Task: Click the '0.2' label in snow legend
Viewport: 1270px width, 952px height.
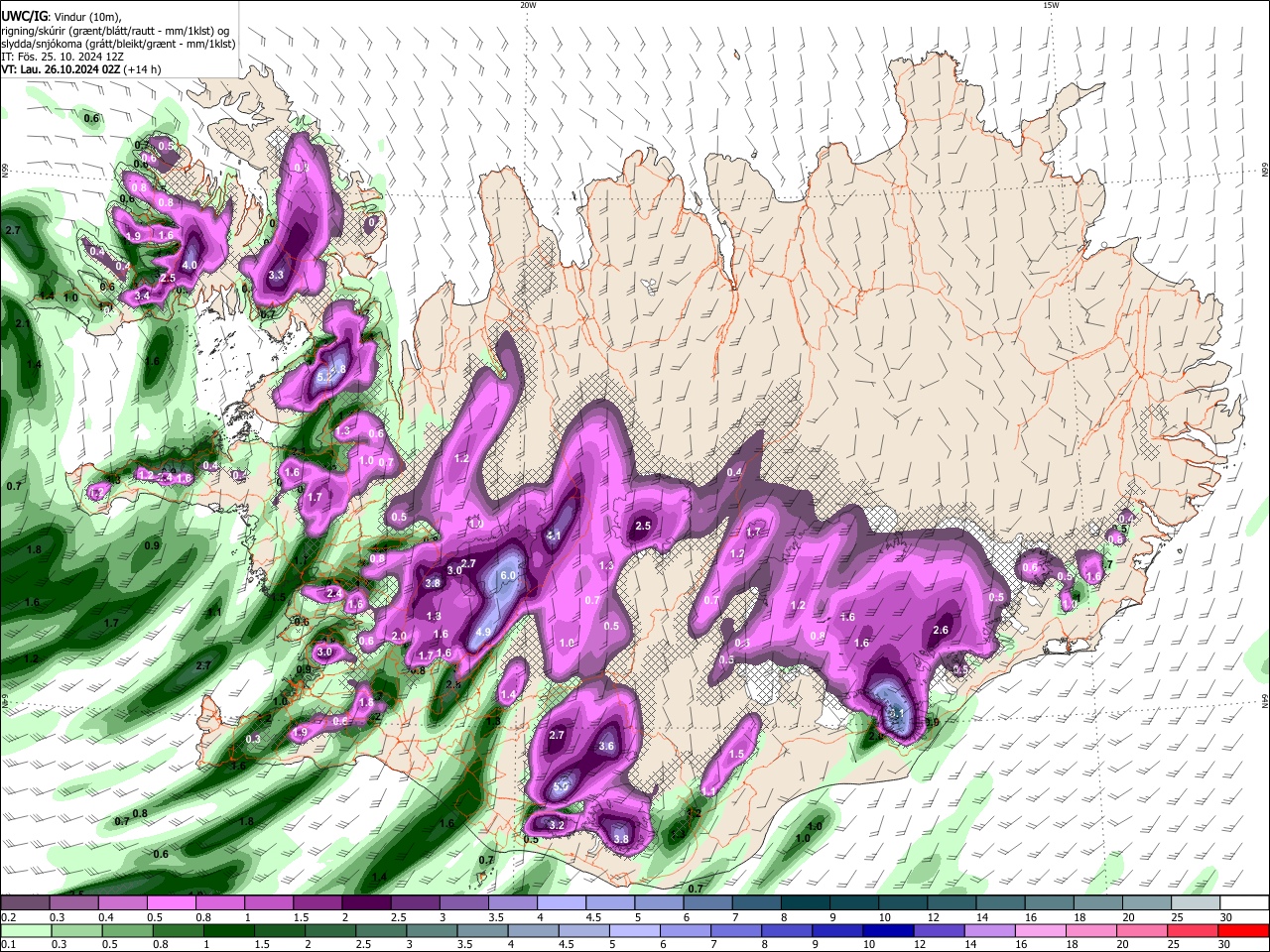Action: point(9,917)
